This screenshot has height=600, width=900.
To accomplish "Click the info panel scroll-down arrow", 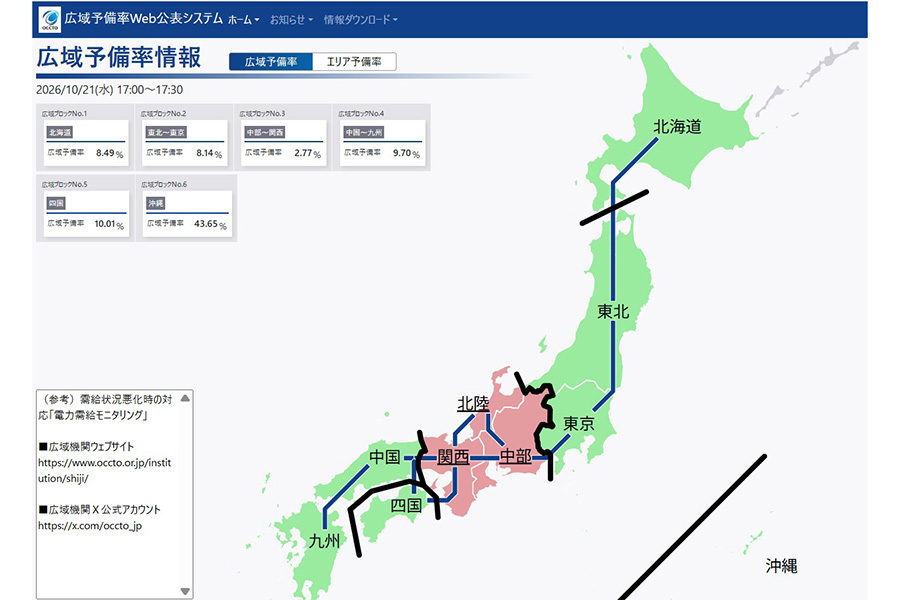I will click(185, 591).
